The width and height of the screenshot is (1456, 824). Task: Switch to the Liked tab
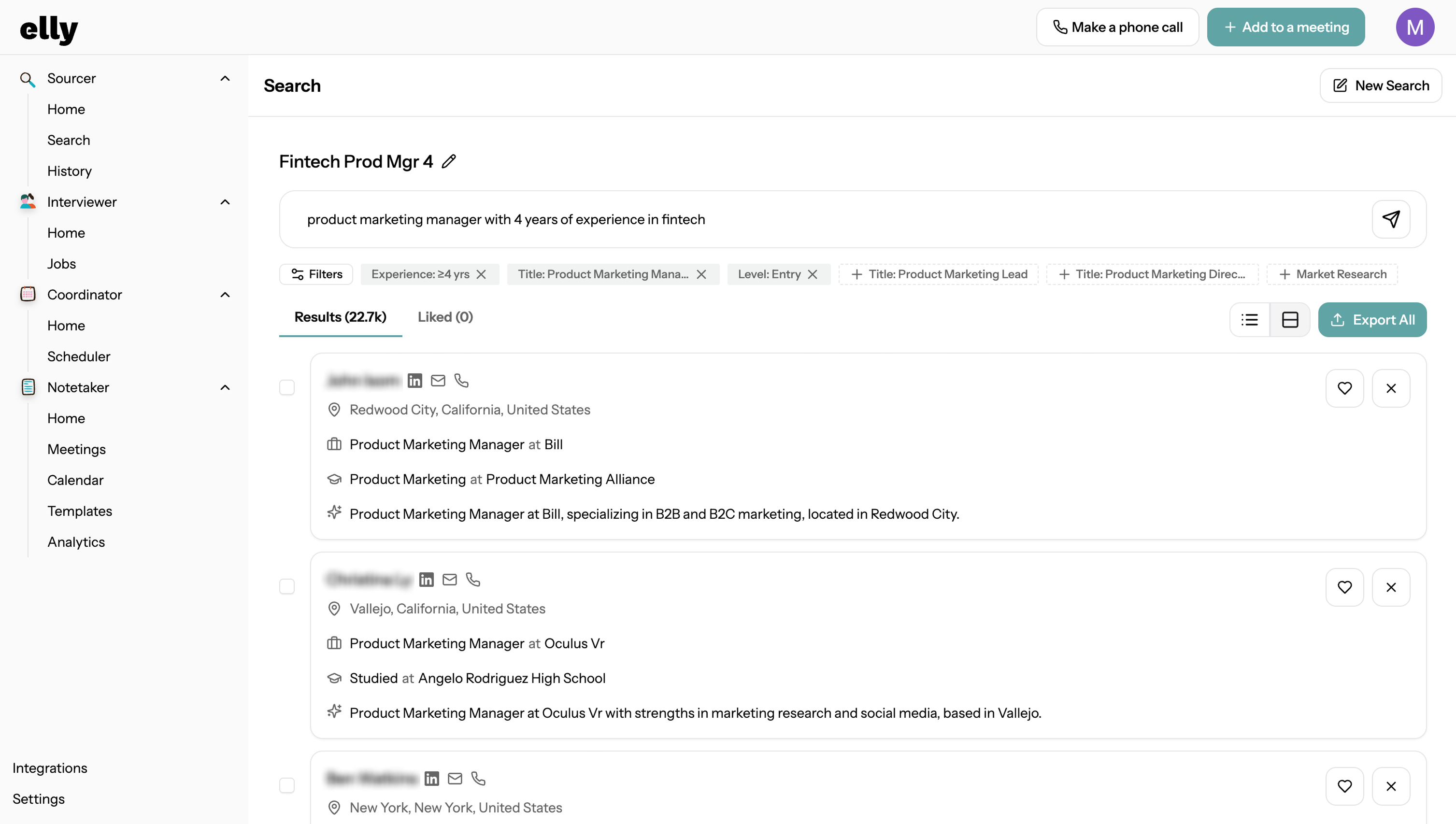tap(445, 317)
